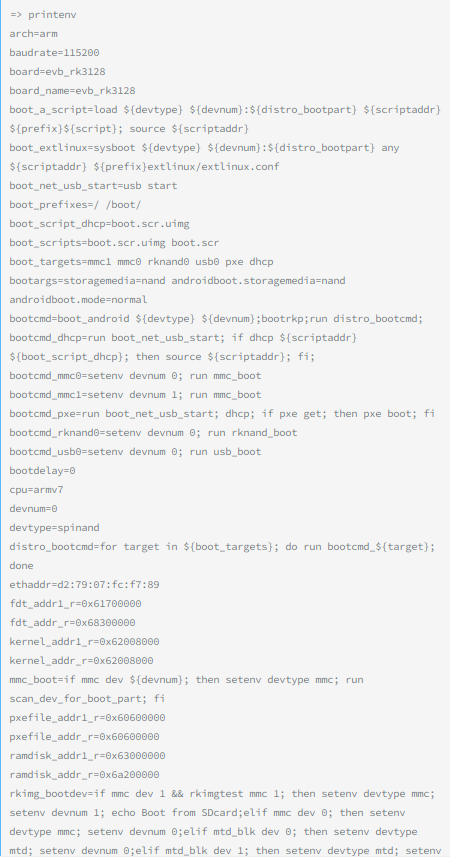The width and height of the screenshot is (450, 857).
Task: Click the board=evb_rk3128 line
Action: click(x=57, y=72)
